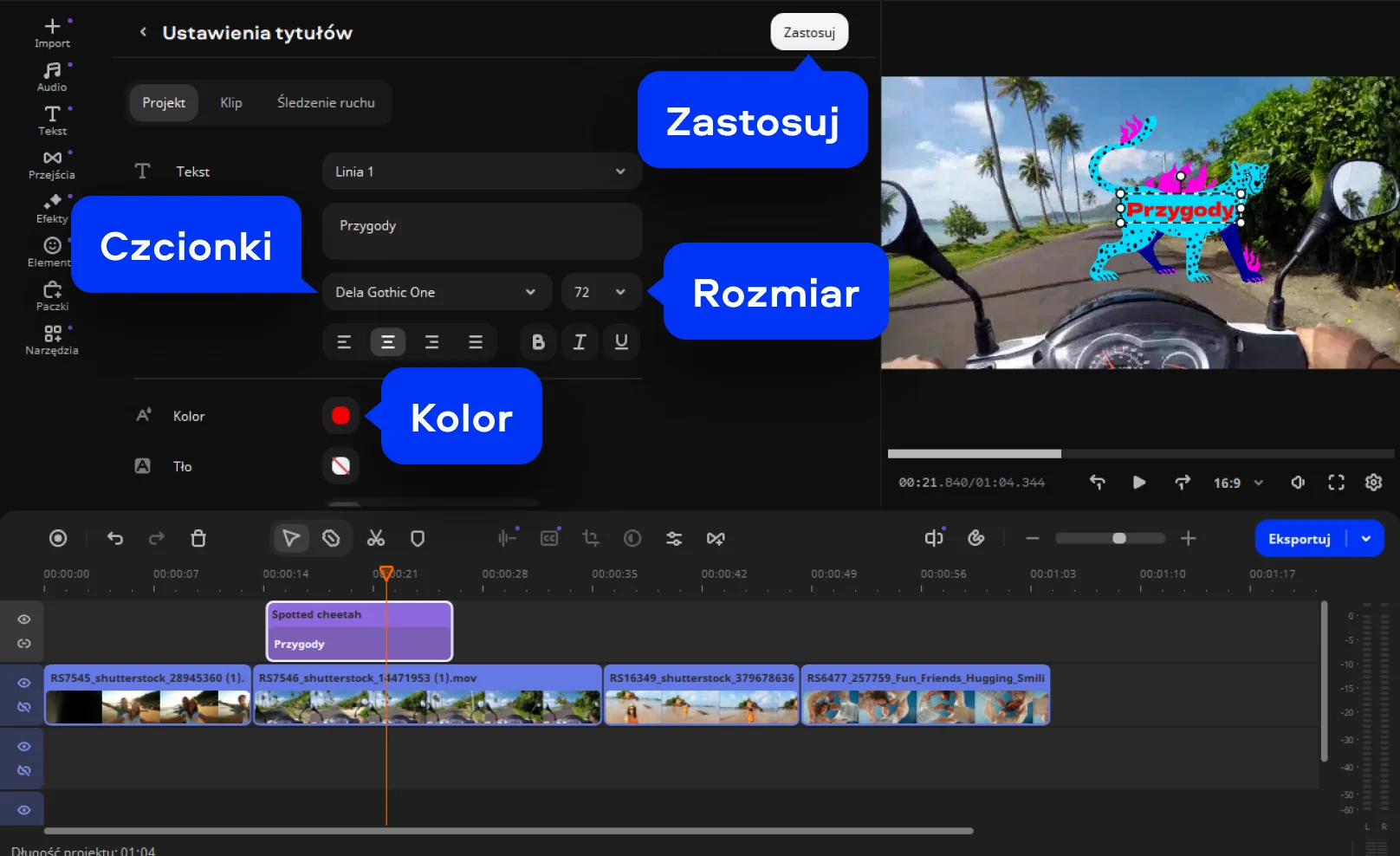Click the trash delete icon
The width and height of the screenshot is (1400, 856).
[198, 538]
